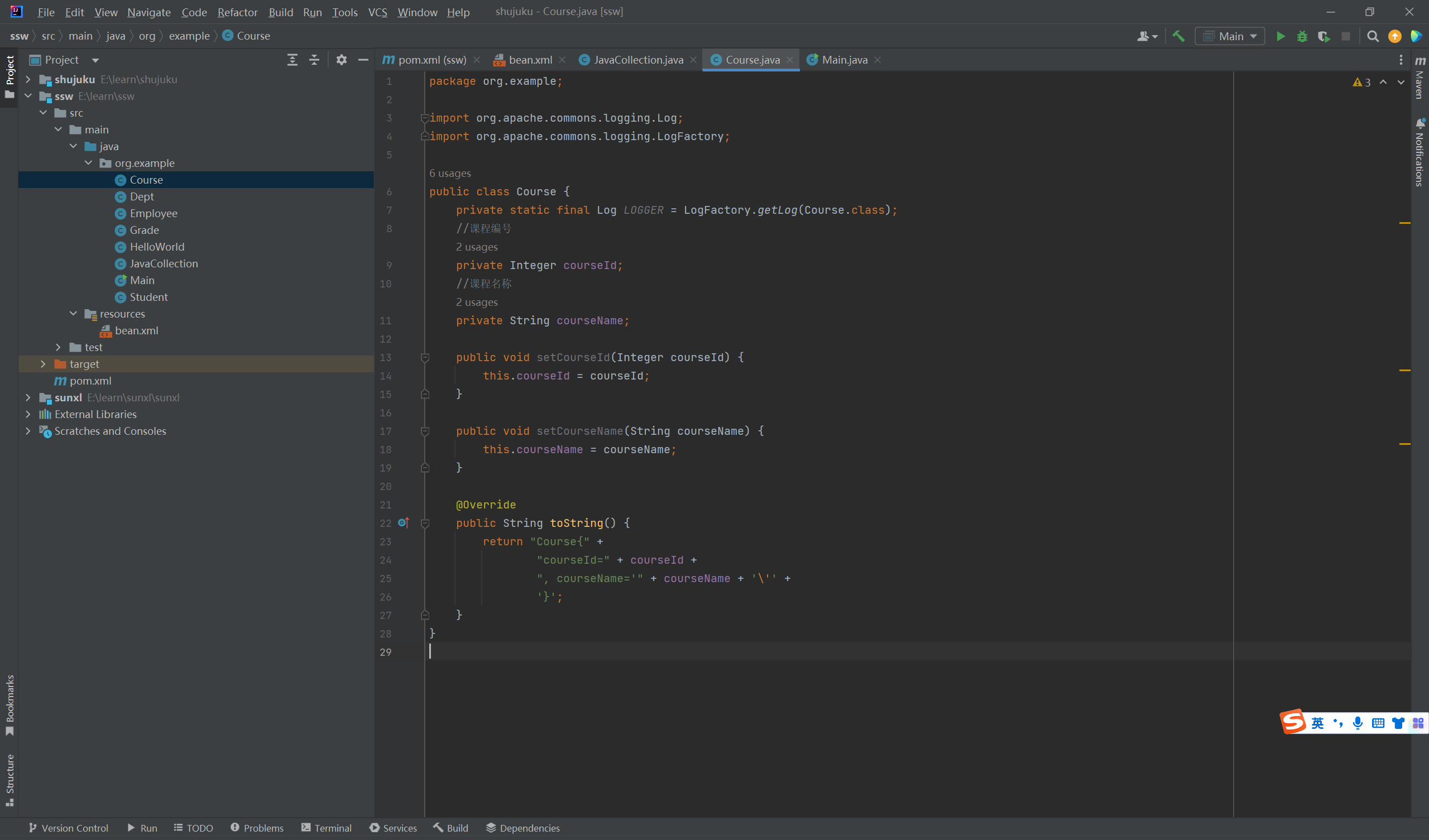The width and height of the screenshot is (1429, 840).
Task: Select the Employee class in project tree
Action: pyautogui.click(x=153, y=213)
